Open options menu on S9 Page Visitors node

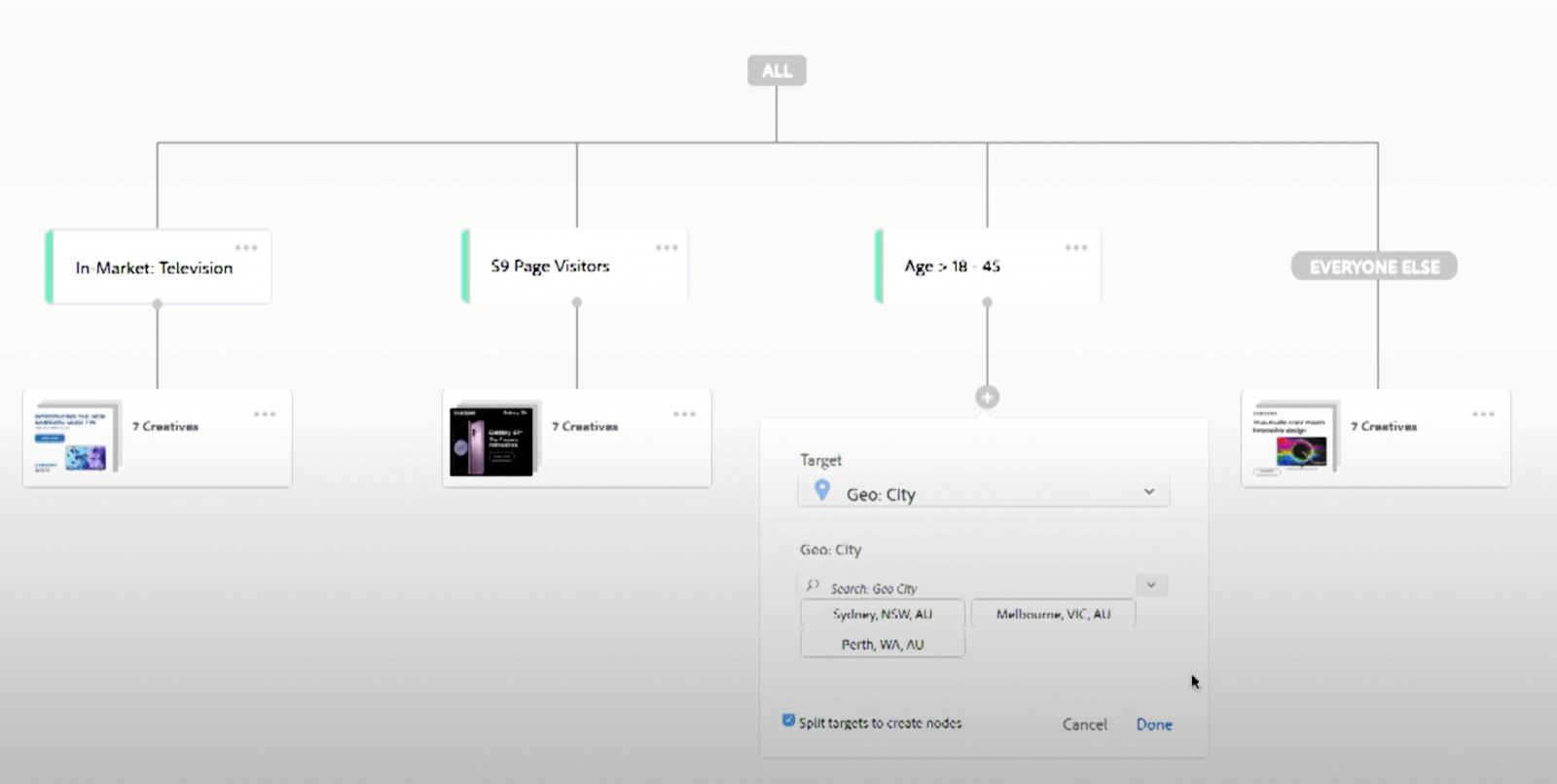pyautogui.click(x=667, y=248)
